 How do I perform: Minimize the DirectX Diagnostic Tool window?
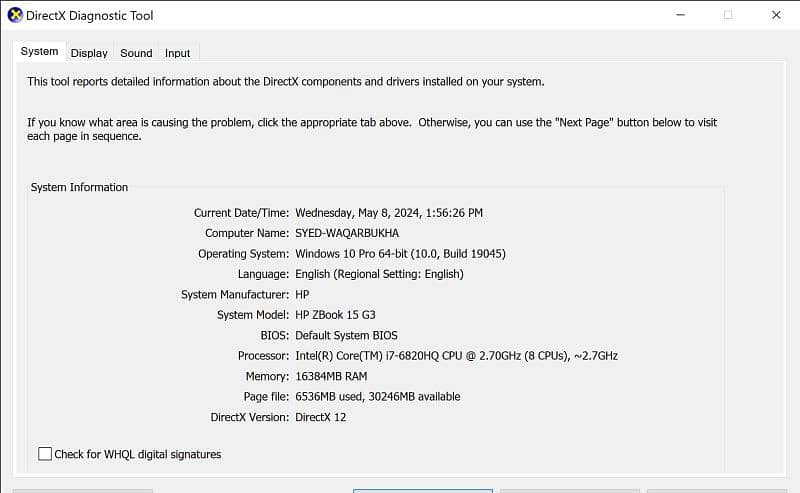pyautogui.click(x=680, y=15)
